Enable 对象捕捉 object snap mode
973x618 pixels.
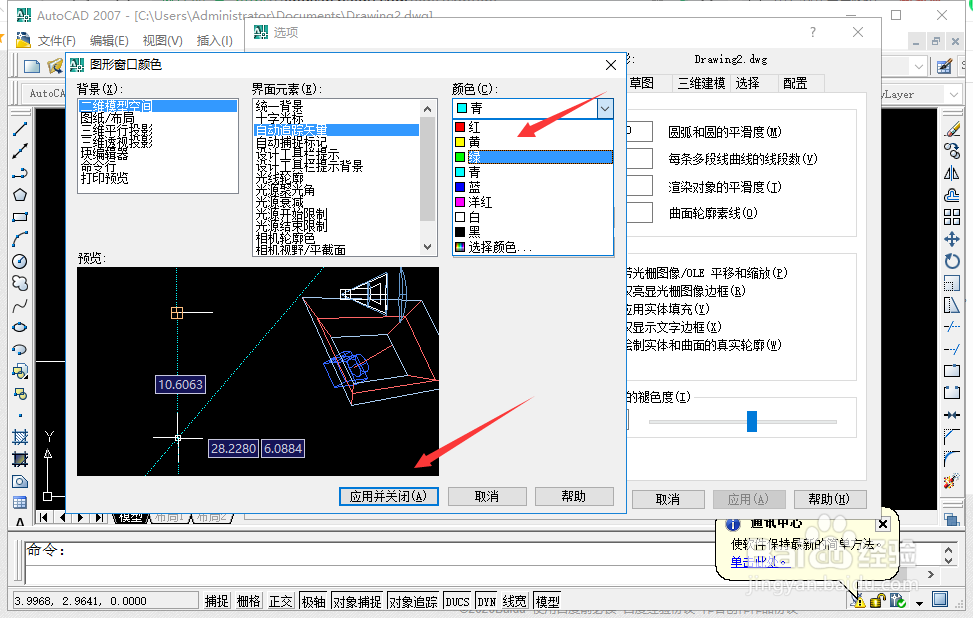coord(357,601)
